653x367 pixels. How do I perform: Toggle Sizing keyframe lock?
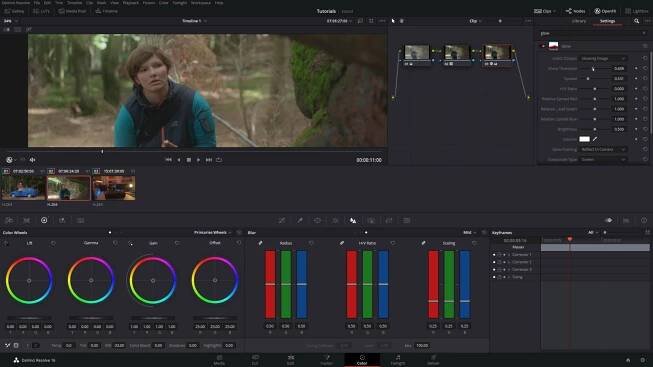click(499, 277)
